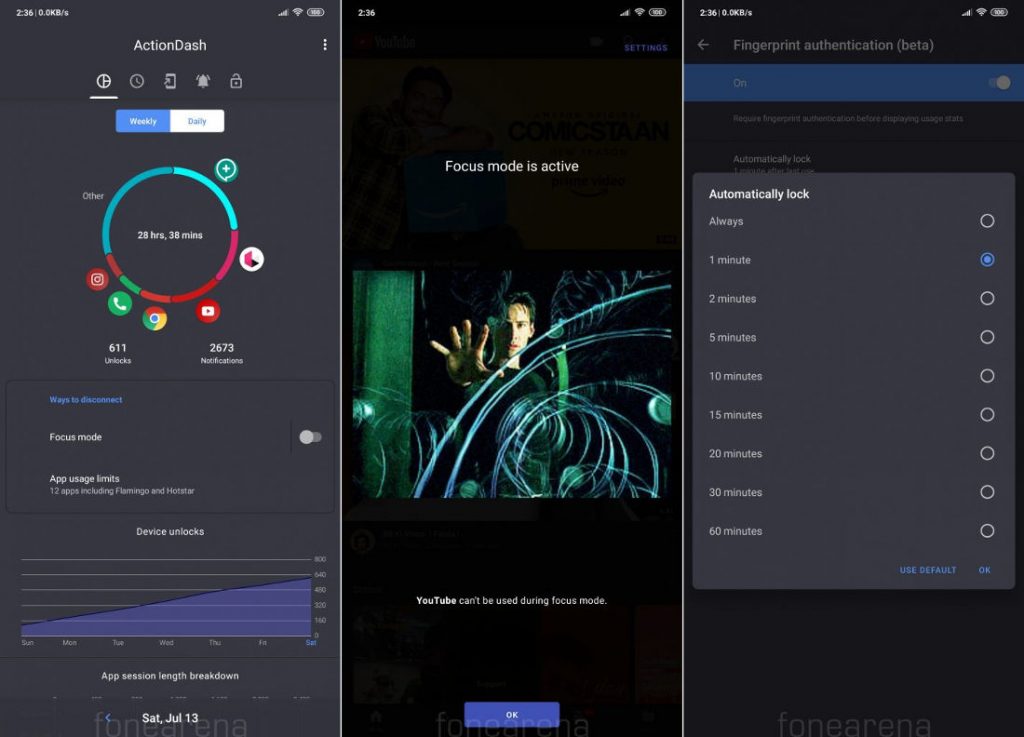Tap the Phone icon on the usage ring
Image resolution: width=1024 pixels, height=737 pixels.
click(x=120, y=304)
